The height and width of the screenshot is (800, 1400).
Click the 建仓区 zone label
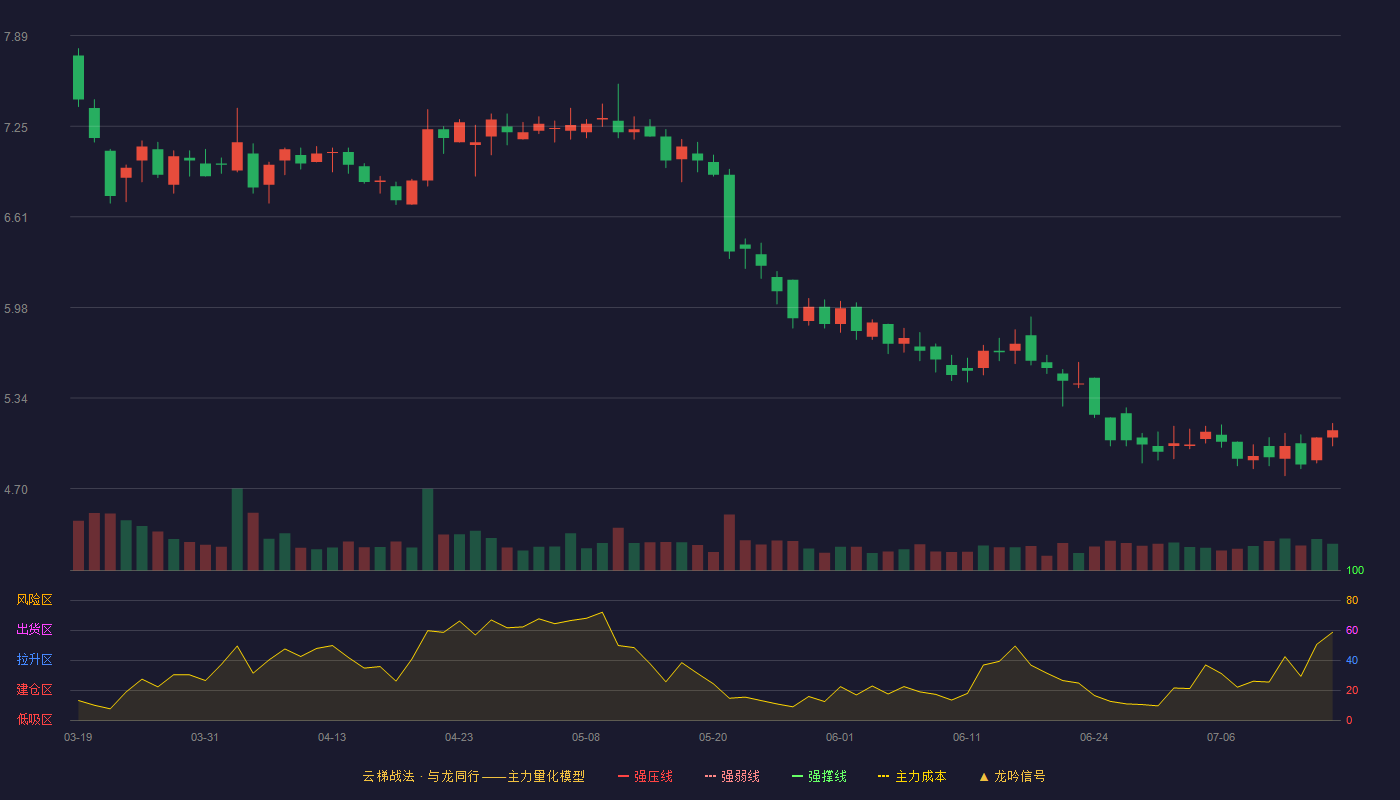(x=34, y=690)
